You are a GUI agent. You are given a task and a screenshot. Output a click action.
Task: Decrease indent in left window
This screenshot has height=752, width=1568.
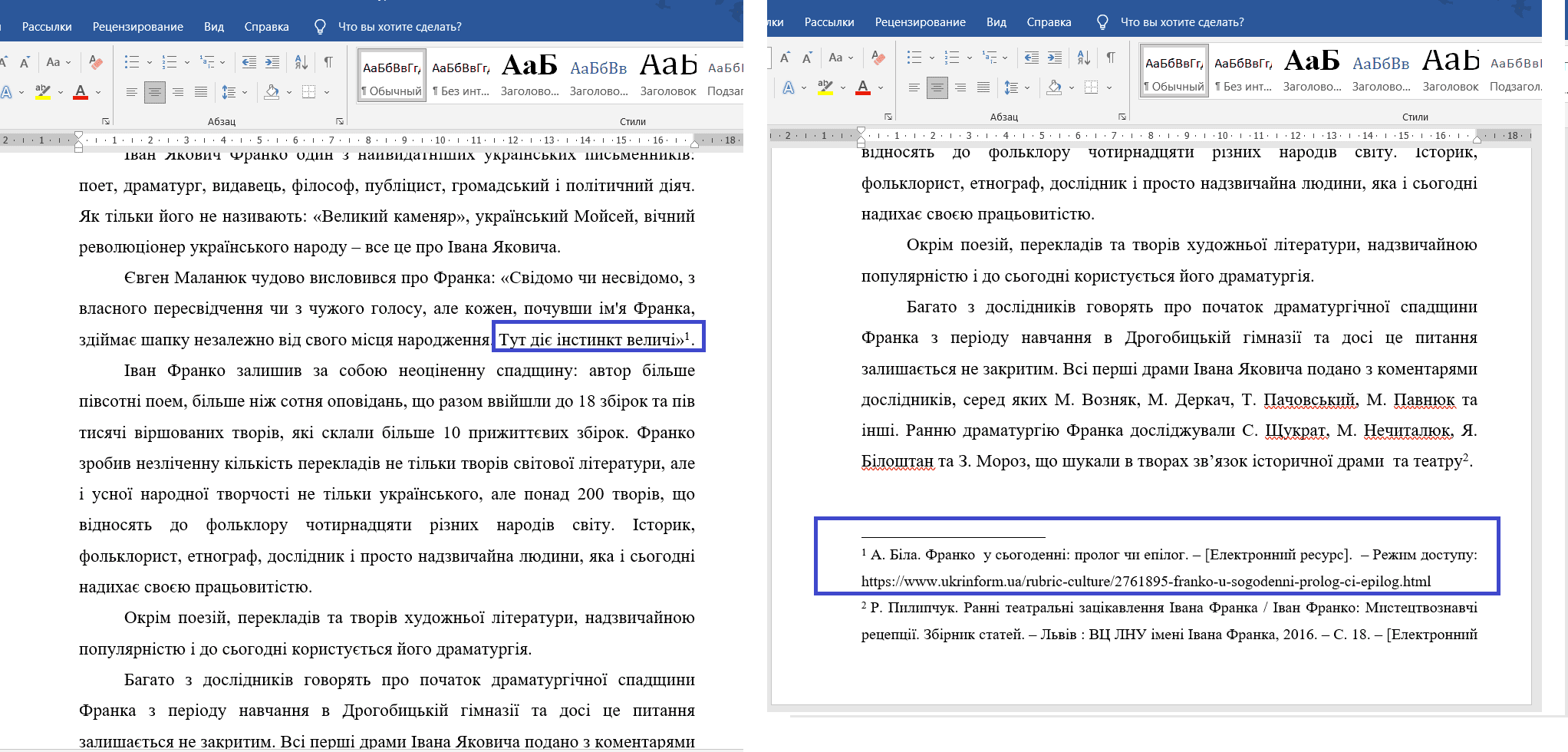249,62
